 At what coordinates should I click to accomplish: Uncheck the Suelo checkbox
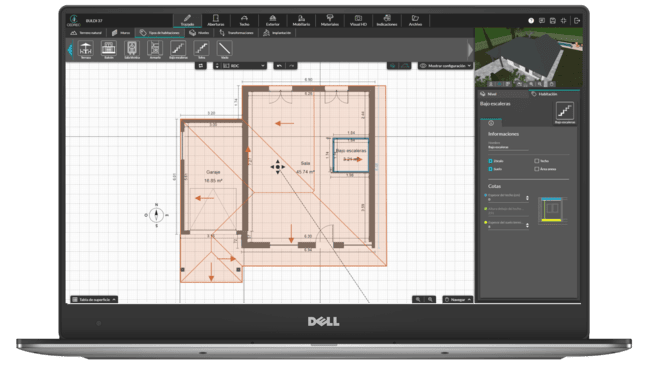[x=490, y=169]
